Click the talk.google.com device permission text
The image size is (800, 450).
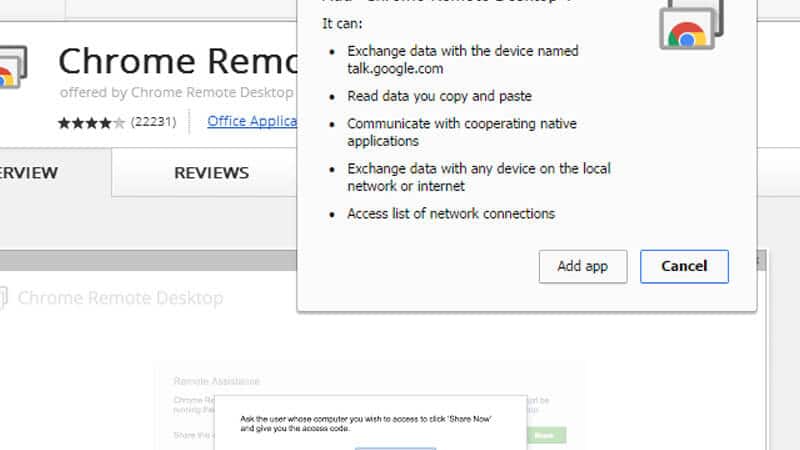click(x=463, y=60)
